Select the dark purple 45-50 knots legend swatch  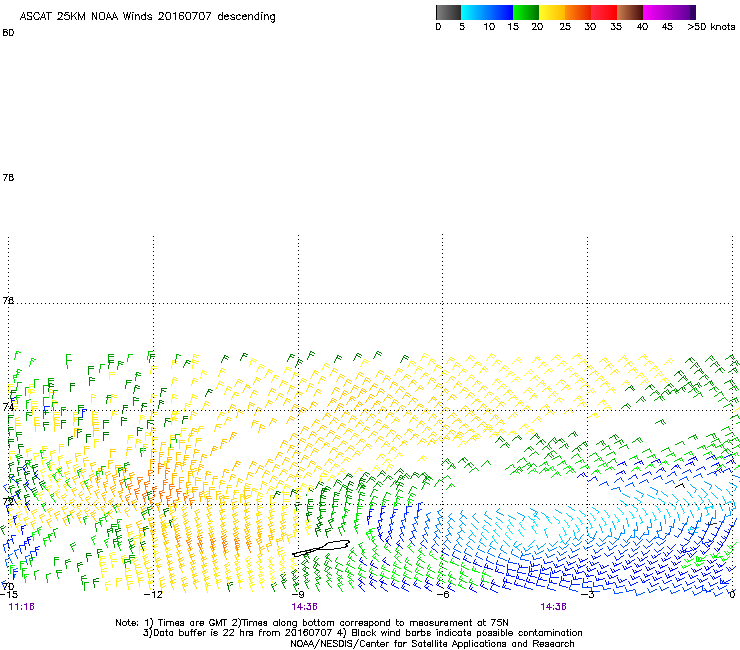[x=682, y=12]
